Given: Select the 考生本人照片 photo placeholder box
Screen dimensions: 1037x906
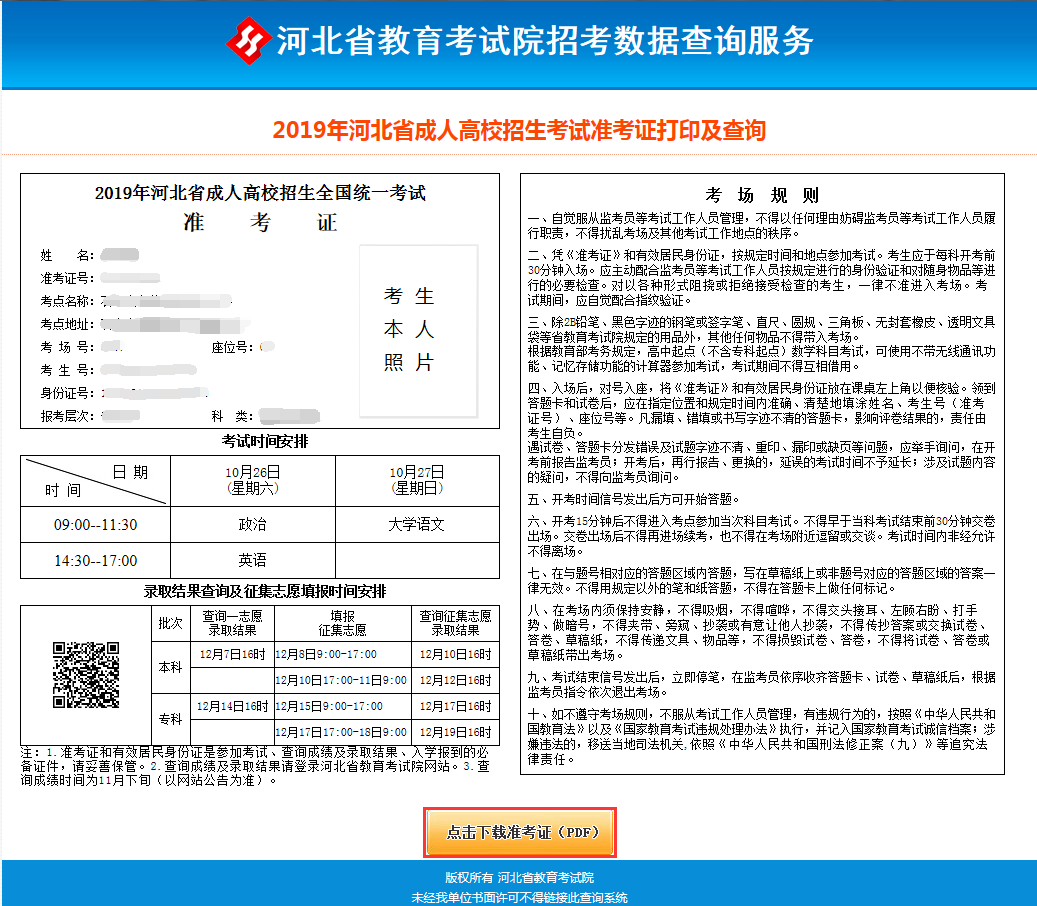Looking at the screenshot, I should (x=418, y=331).
